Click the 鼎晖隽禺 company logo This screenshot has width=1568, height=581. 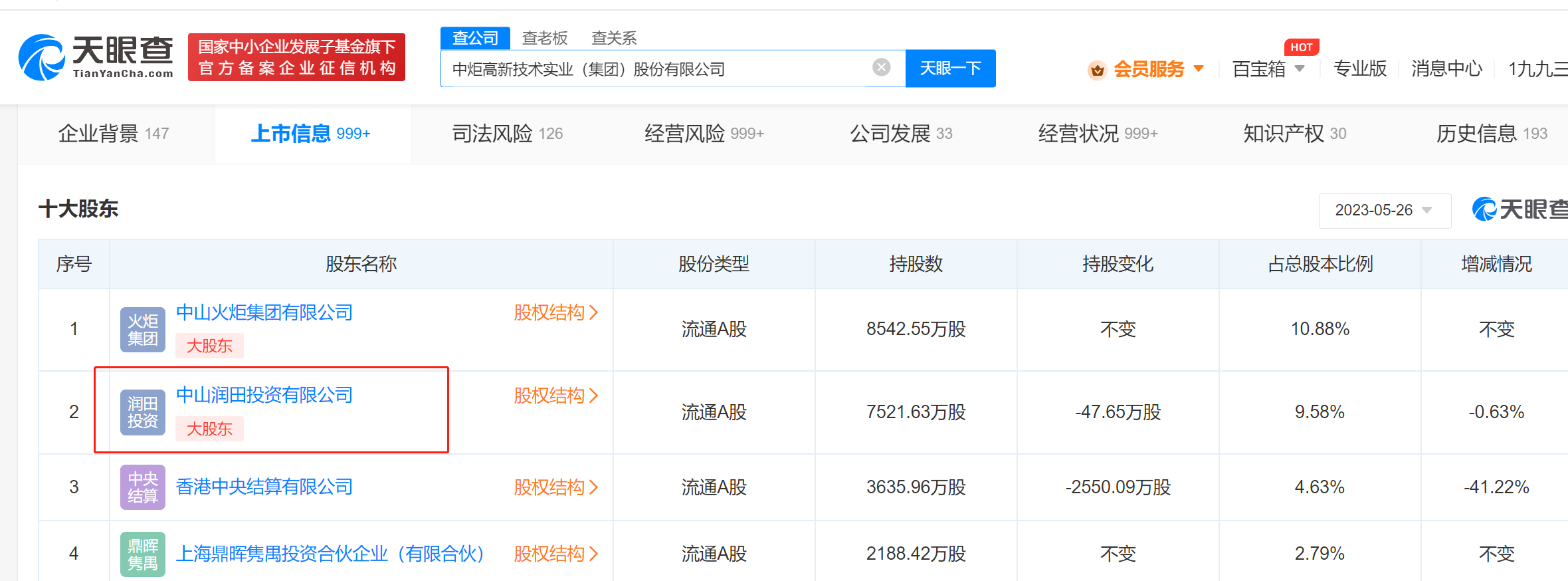click(x=143, y=554)
